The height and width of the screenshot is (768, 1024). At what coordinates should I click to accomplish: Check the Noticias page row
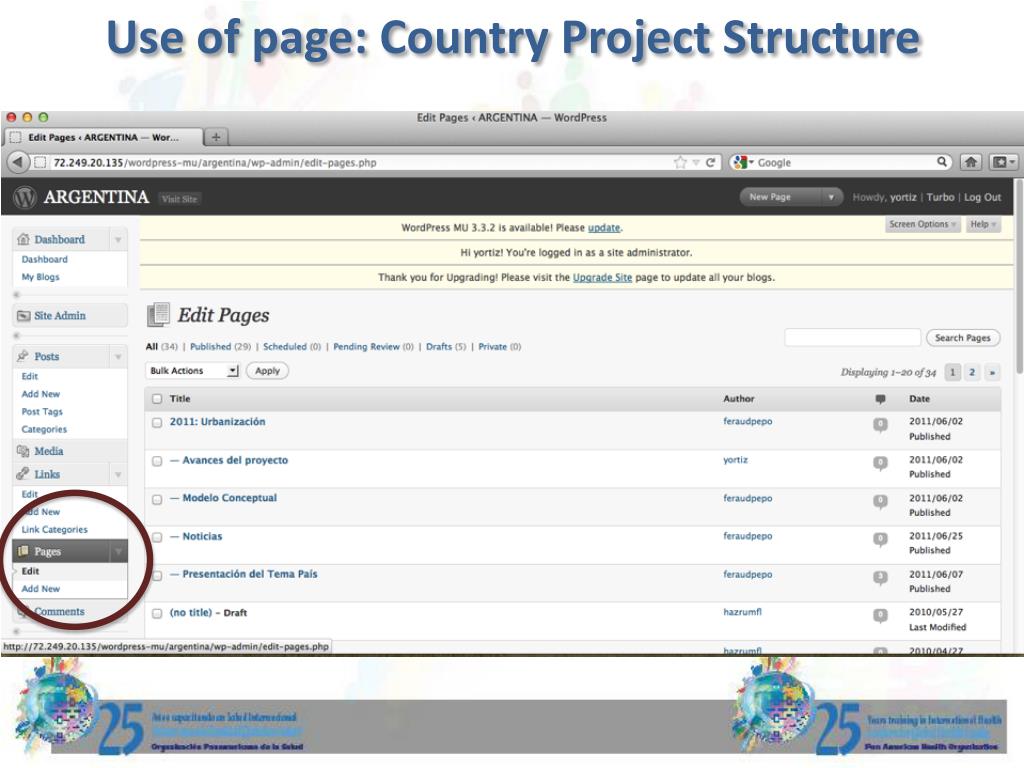point(157,537)
